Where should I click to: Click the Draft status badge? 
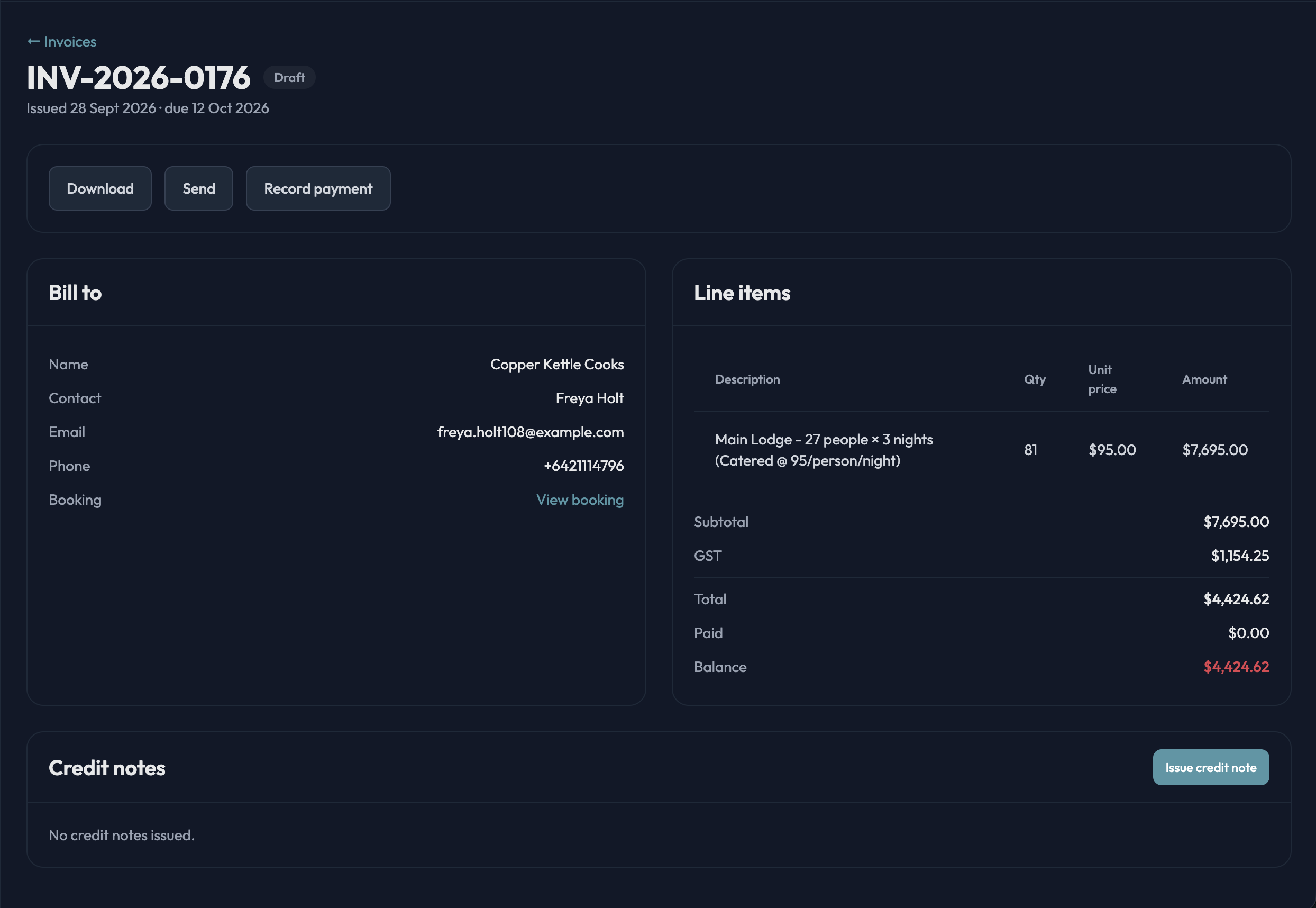[x=289, y=77]
